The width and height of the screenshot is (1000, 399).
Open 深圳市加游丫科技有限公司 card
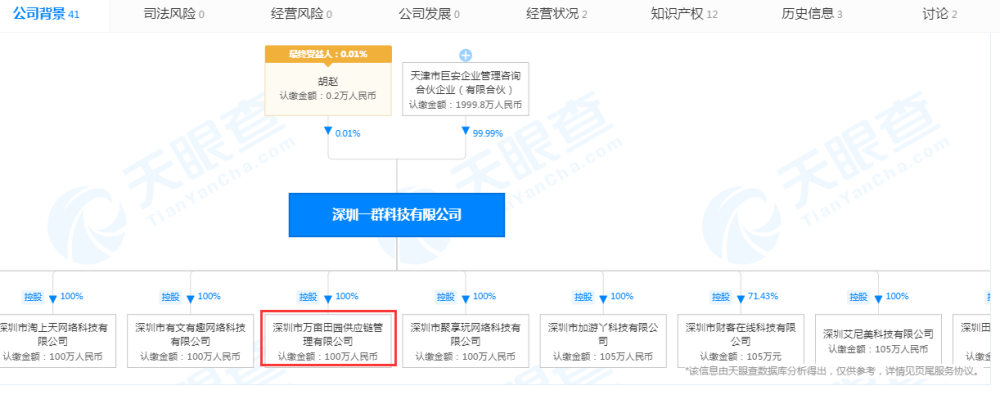pyautogui.click(x=603, y=340)
